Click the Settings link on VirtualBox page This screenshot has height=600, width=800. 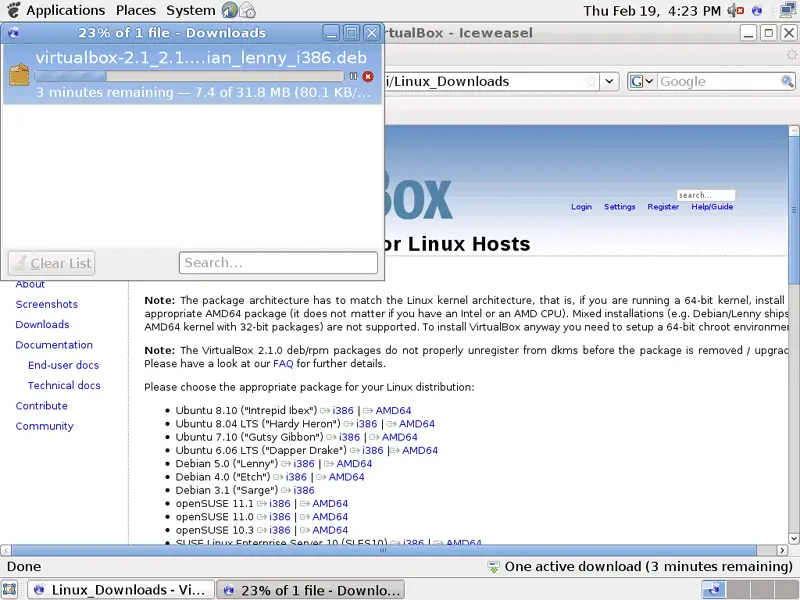(x=619, y=207)
